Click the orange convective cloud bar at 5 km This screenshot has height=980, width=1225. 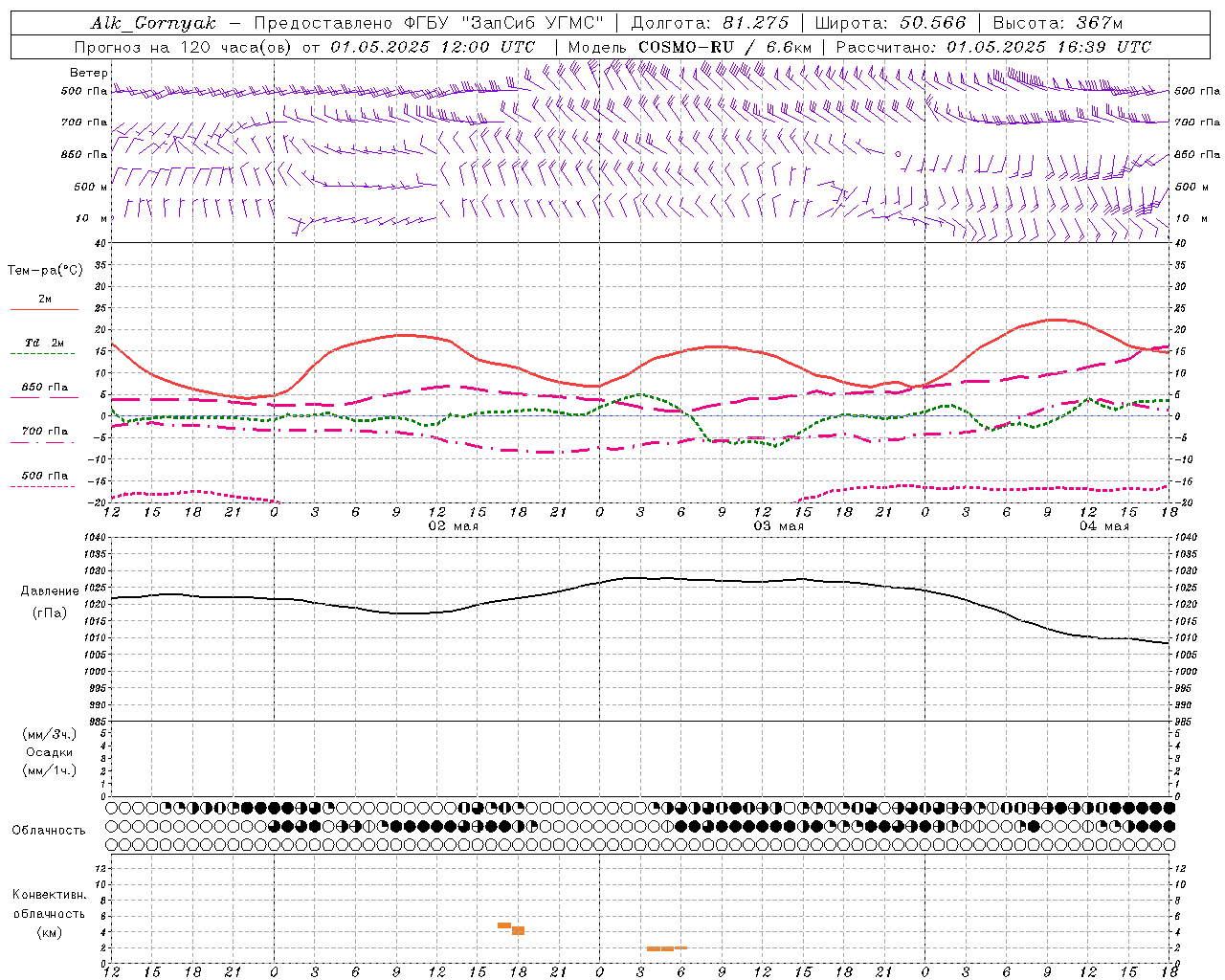pos(504,925)
